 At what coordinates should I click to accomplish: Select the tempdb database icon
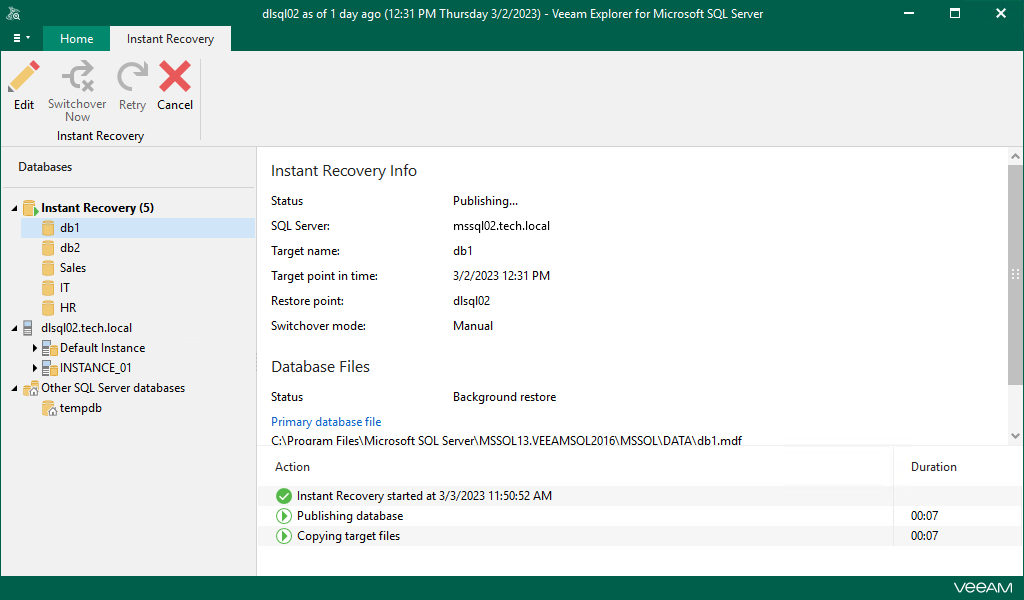[x=48, y=408]
